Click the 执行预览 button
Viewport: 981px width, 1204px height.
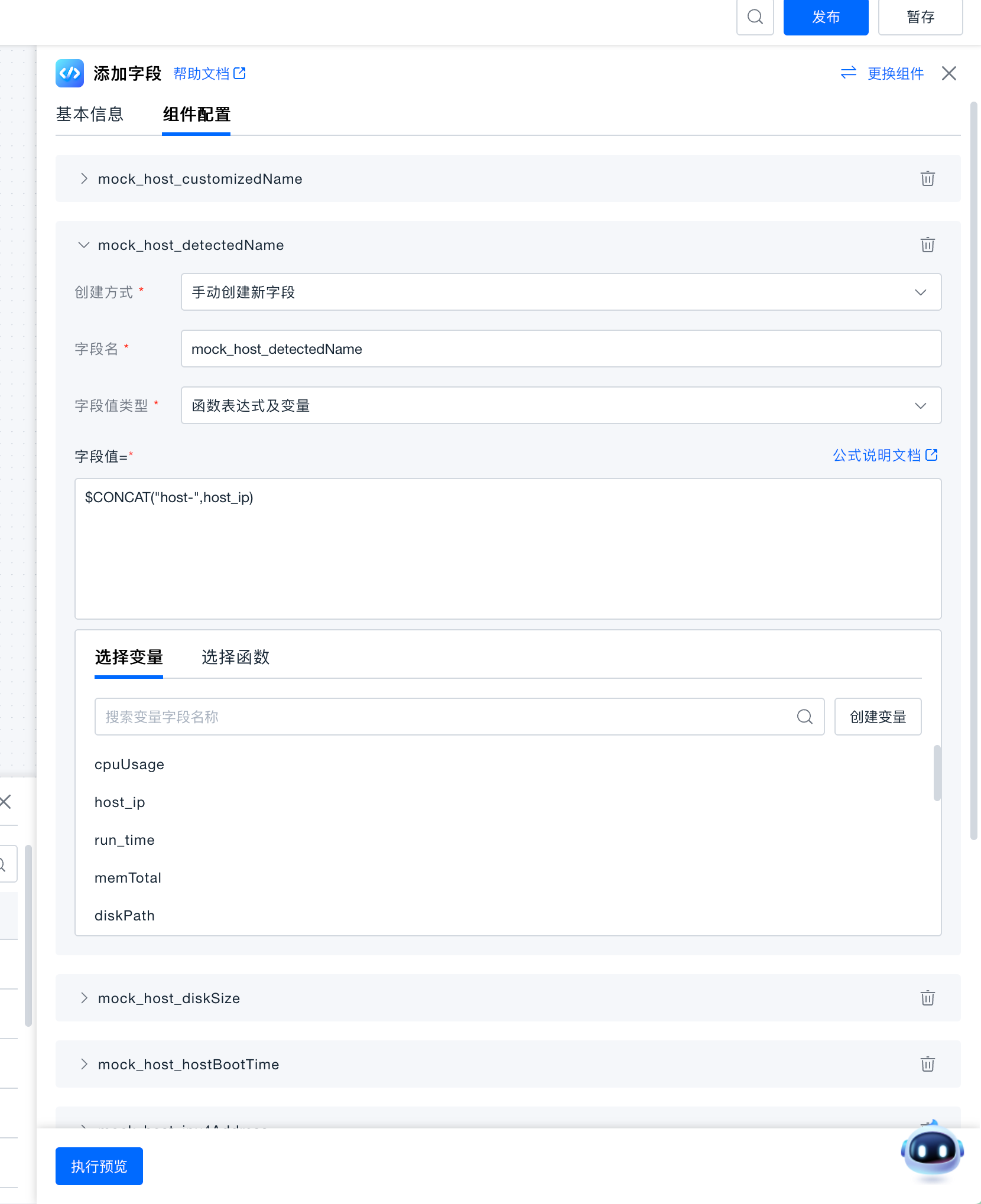click(x=99, y=1166)
